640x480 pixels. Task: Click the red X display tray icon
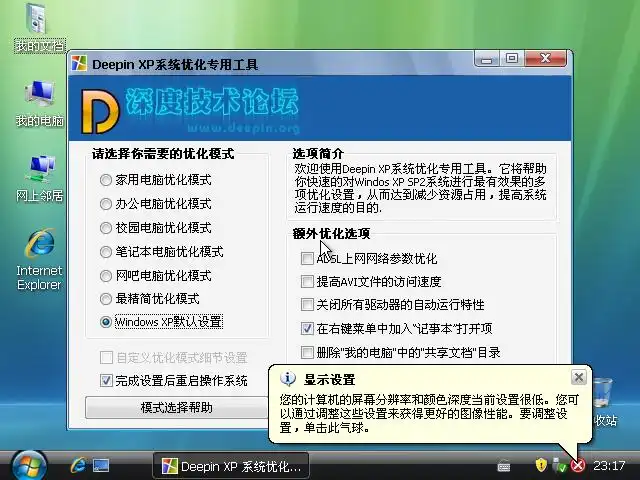pyautogui.click(x=578, y=465)
